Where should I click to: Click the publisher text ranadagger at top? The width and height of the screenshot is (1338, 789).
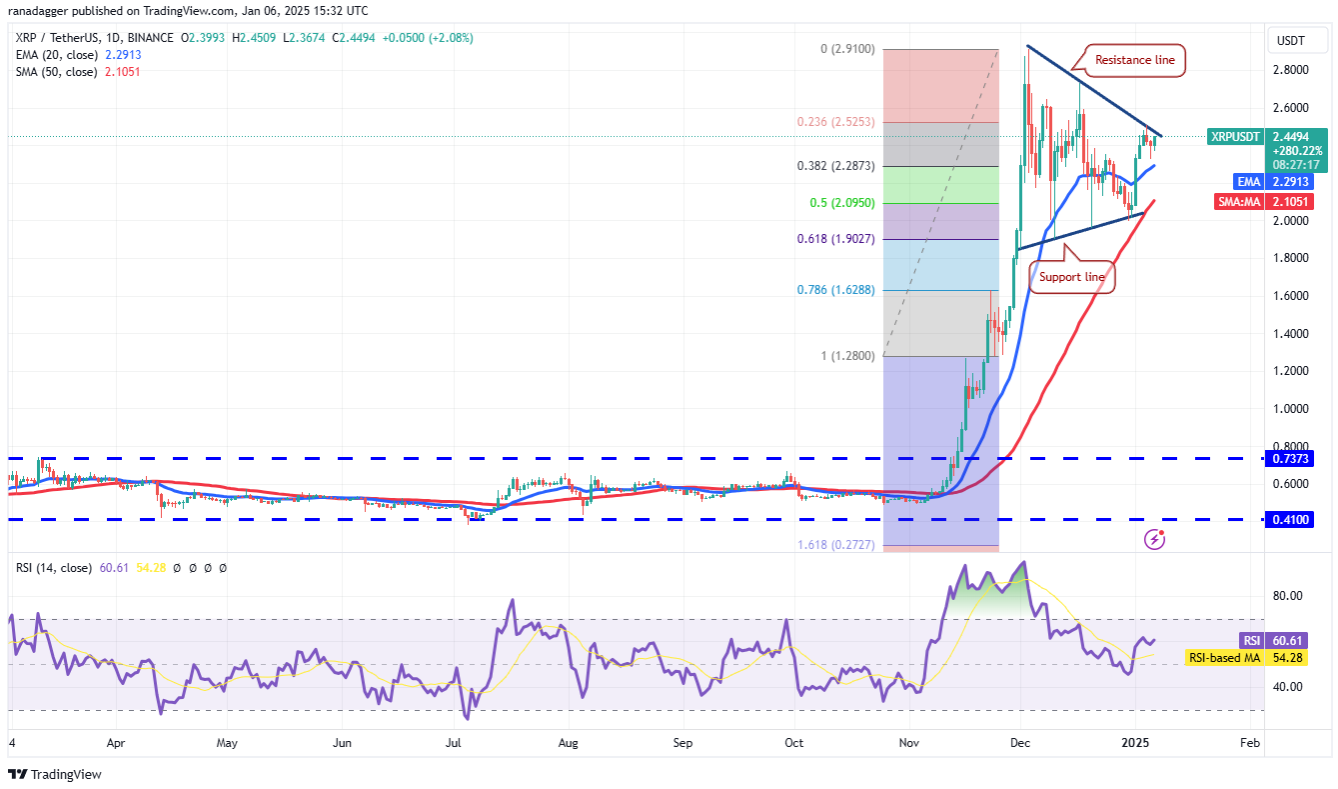pos(40,11)
